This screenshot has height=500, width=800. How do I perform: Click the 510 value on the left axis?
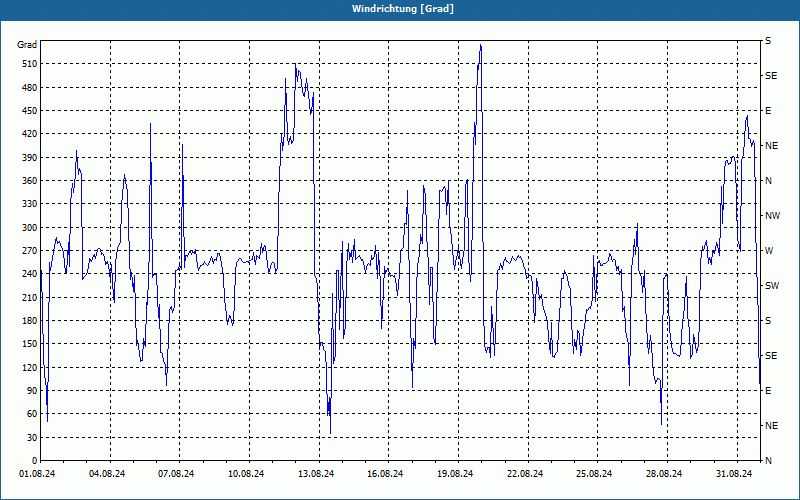(x=31, y=64)
